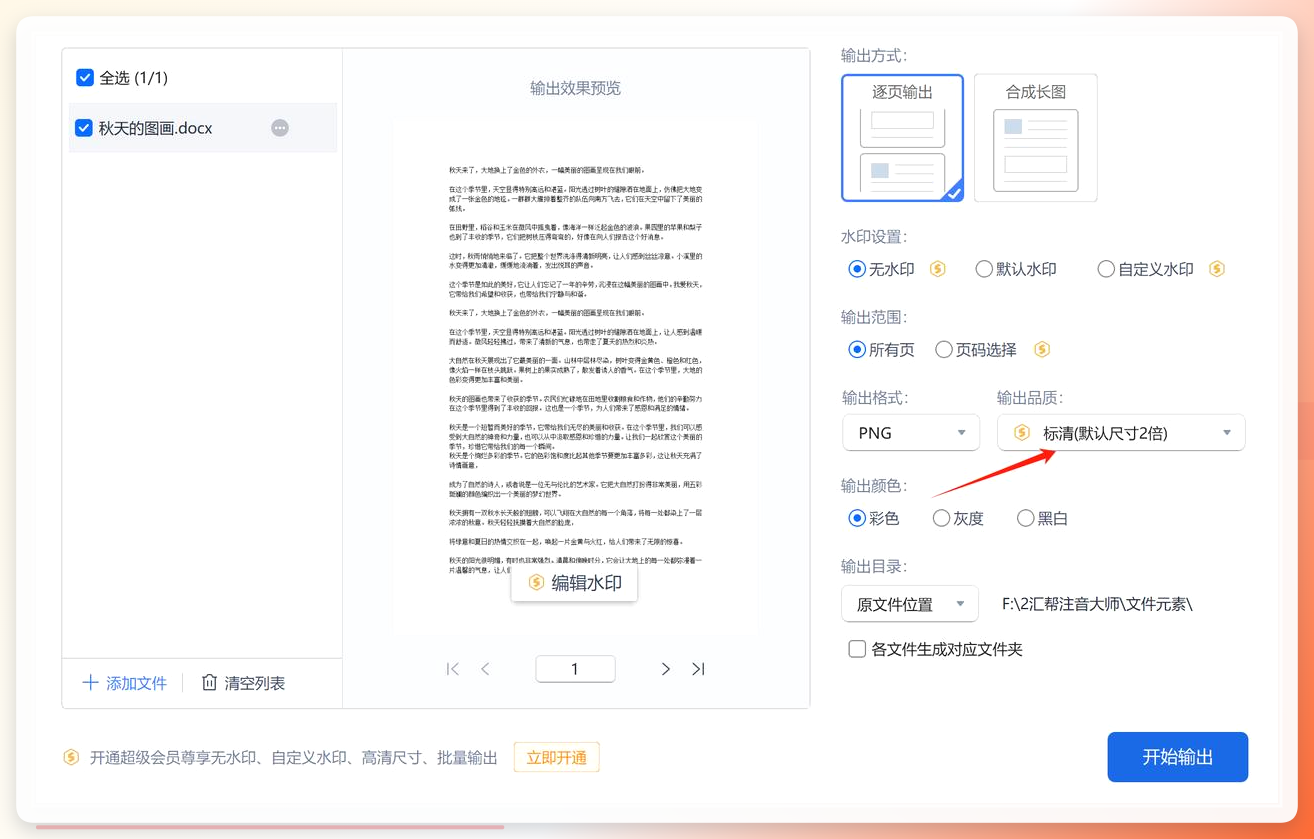The image size is (1314, 839).
Task: Select the 黑白 output color radio
Action: tap(1025, 518)
